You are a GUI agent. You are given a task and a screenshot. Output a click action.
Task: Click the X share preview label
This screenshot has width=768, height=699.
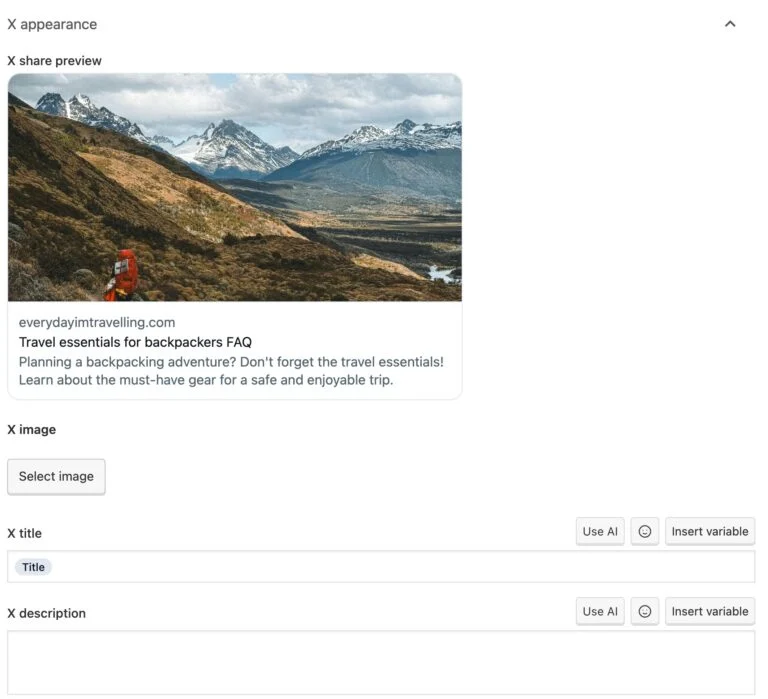[x=54, y=61]
